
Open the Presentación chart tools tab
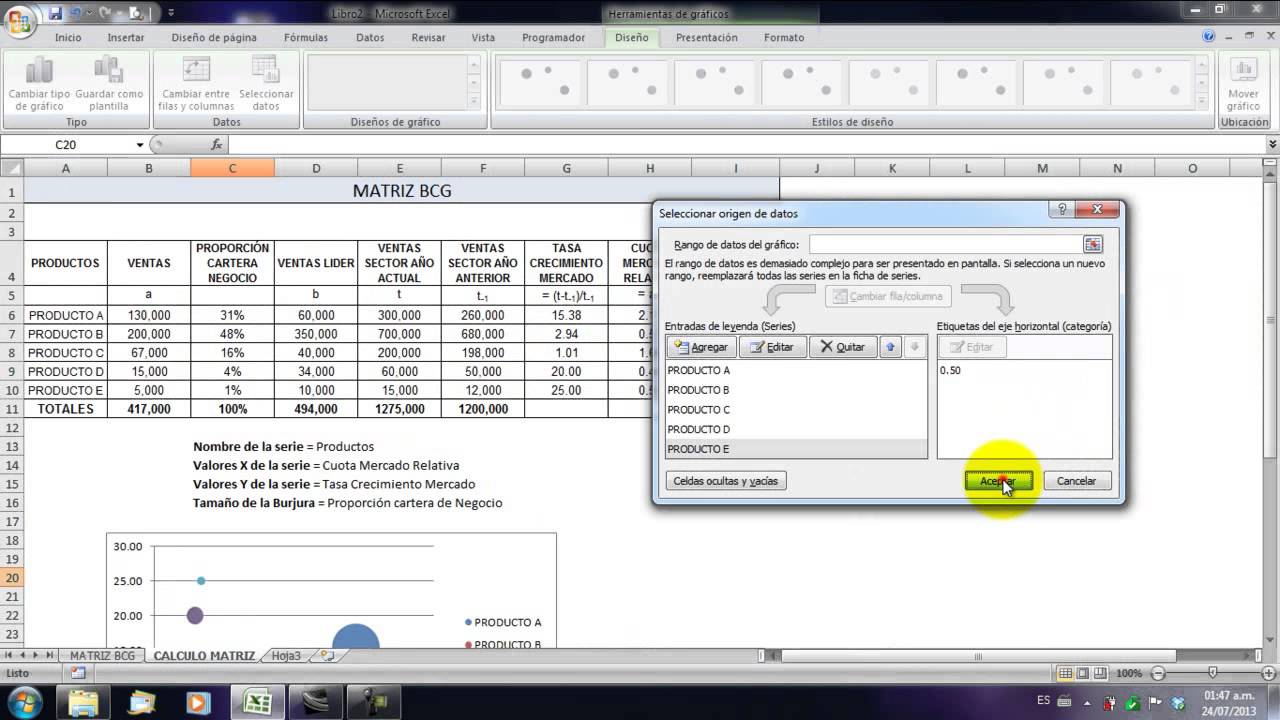pyautogui.click(x=707, y=38)
